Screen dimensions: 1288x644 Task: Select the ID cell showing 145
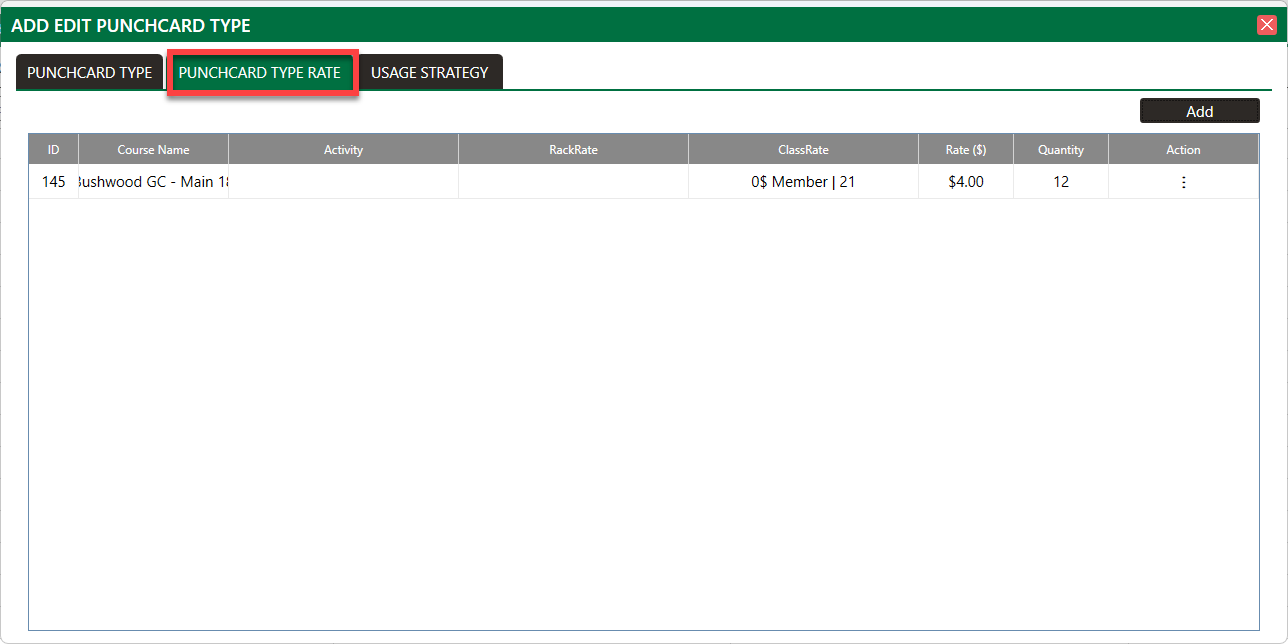pos(54,182)
